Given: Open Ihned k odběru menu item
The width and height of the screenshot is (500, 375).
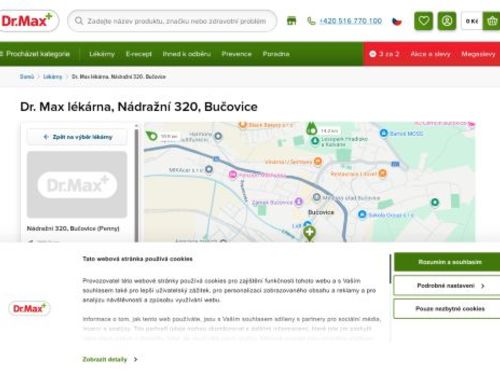Looking at the screenshot, I should [187, 54].
